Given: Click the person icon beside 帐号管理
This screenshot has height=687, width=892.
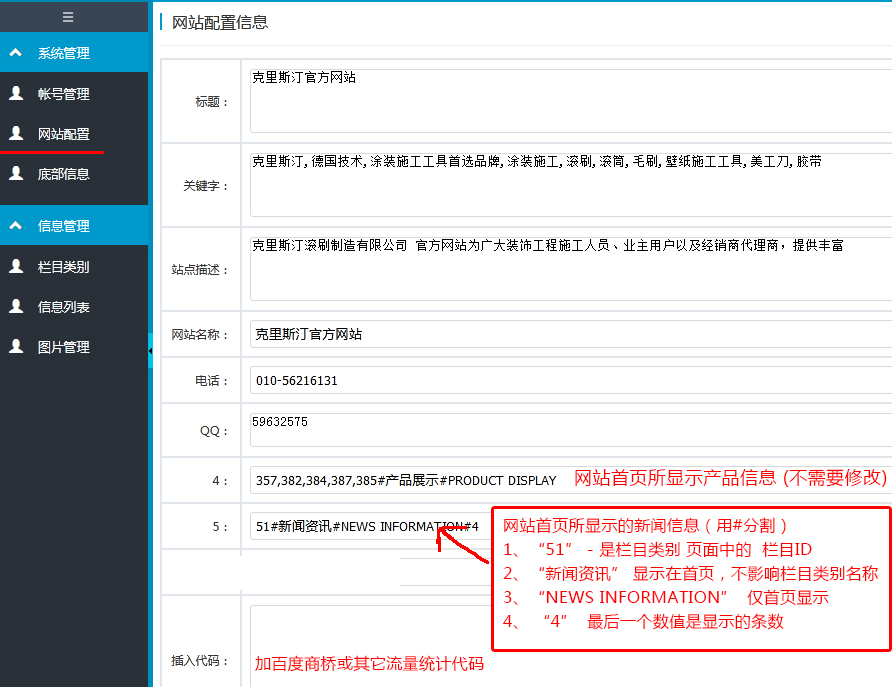Looking at the screenshot, I should (x=16, y=93).
